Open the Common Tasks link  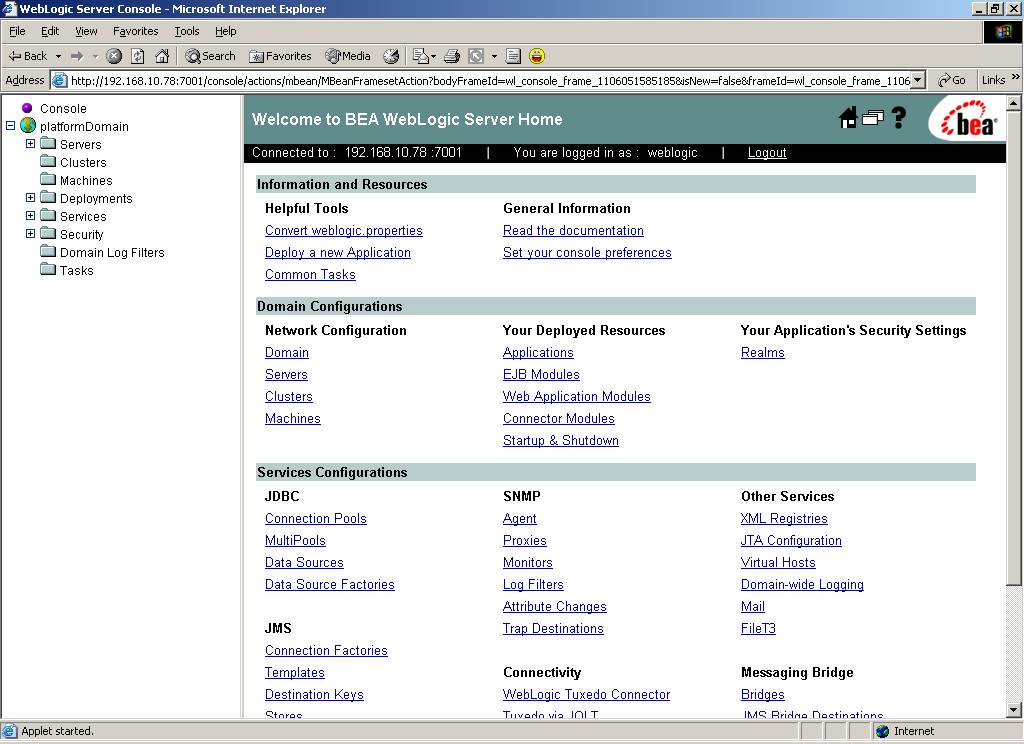pos(310,274)
